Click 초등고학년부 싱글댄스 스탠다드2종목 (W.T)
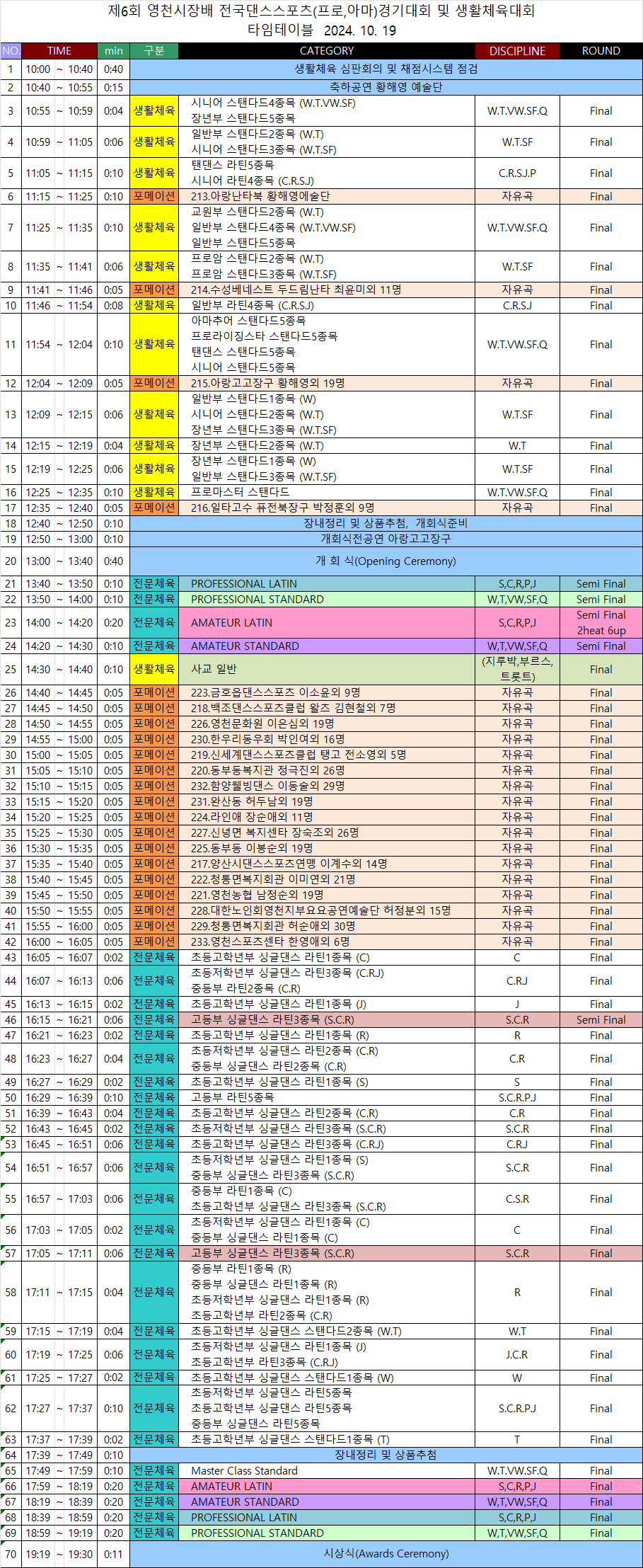643x1568 pixels. coord(326,1332)
